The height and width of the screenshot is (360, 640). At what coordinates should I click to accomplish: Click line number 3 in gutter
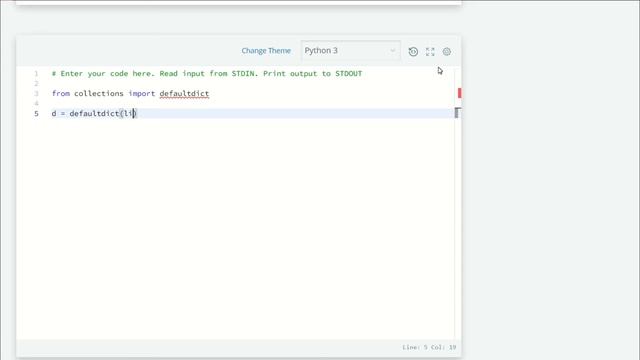[x=36, y=93]
